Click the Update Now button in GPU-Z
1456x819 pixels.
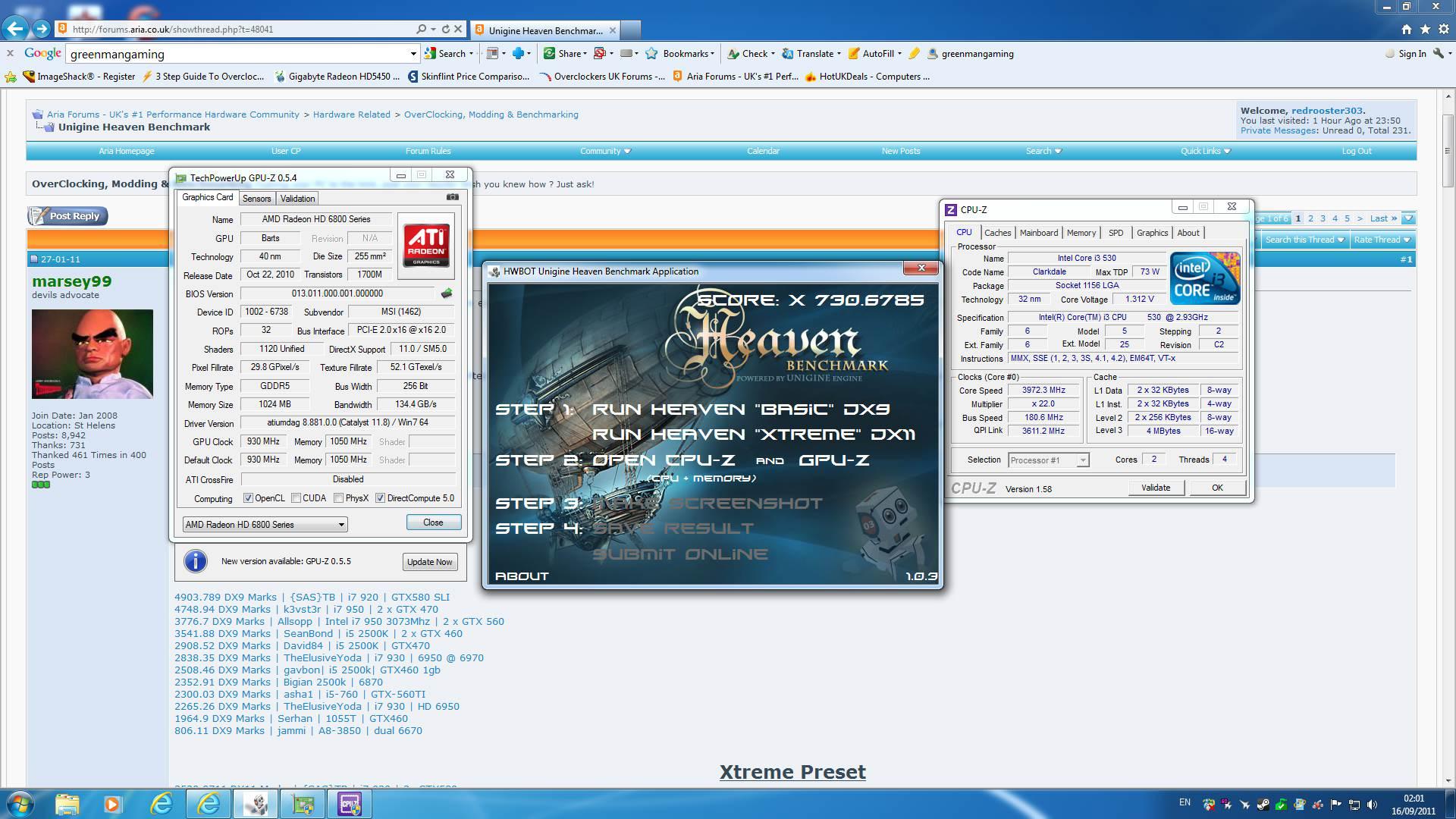tap(429, 562)
